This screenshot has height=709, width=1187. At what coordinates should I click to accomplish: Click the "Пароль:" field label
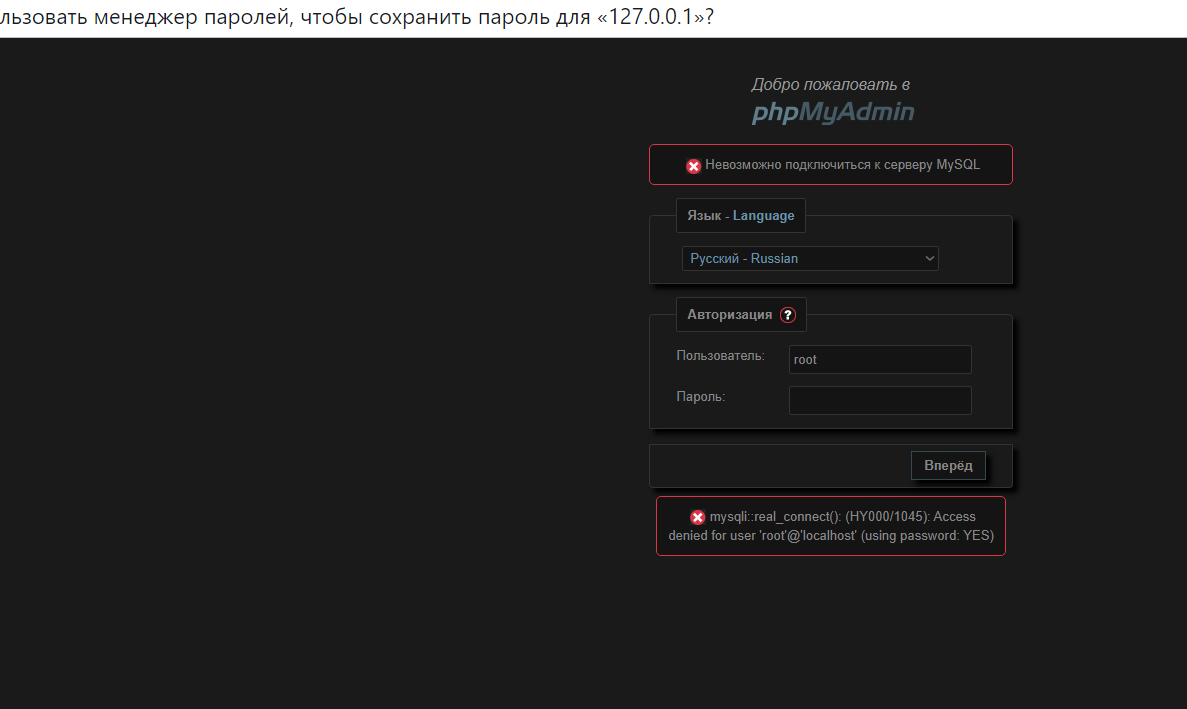[x=700, y=397]
